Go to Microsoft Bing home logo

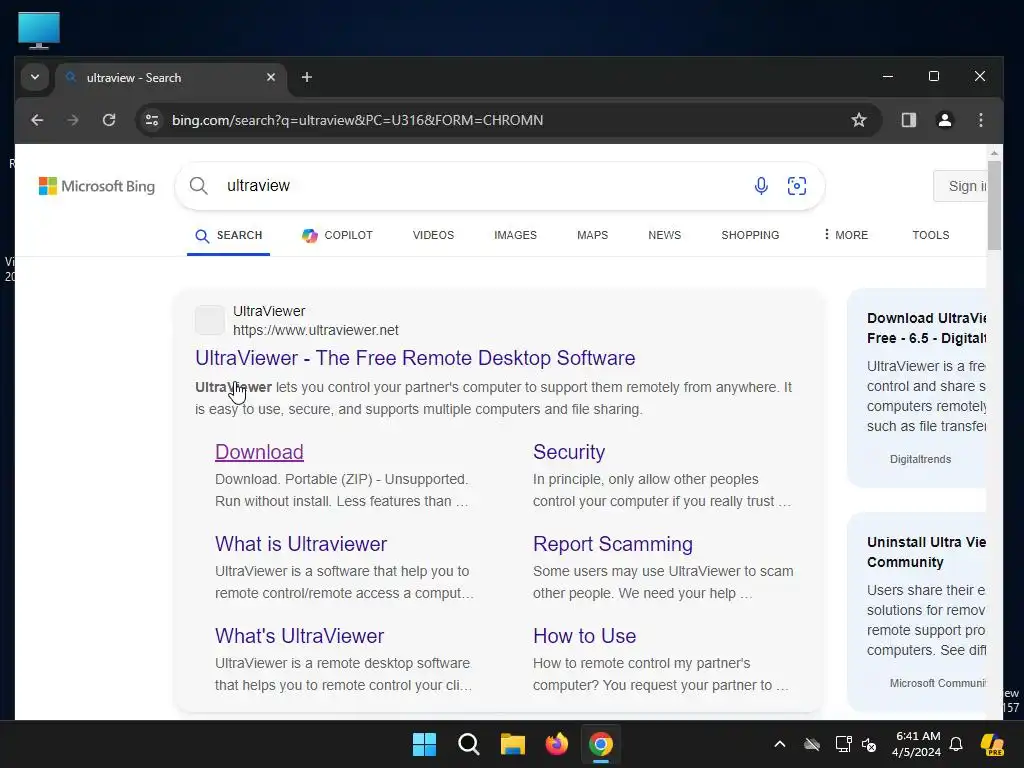[x=97, y=186]
